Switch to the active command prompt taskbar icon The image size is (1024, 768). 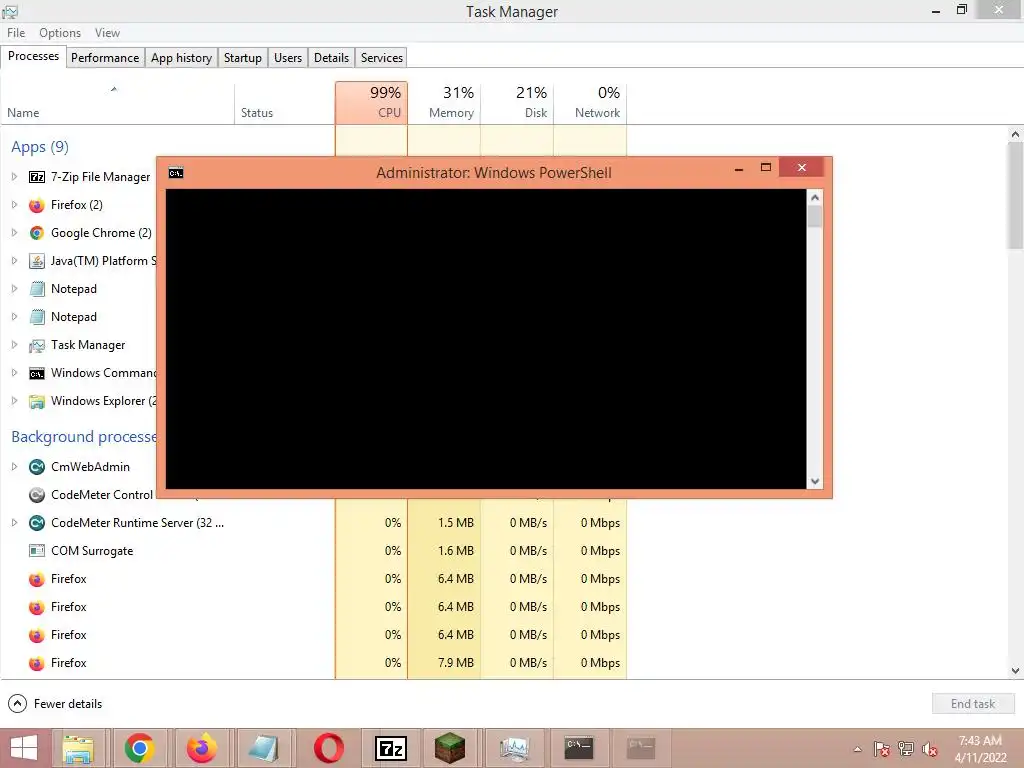(x=579, y=748)
